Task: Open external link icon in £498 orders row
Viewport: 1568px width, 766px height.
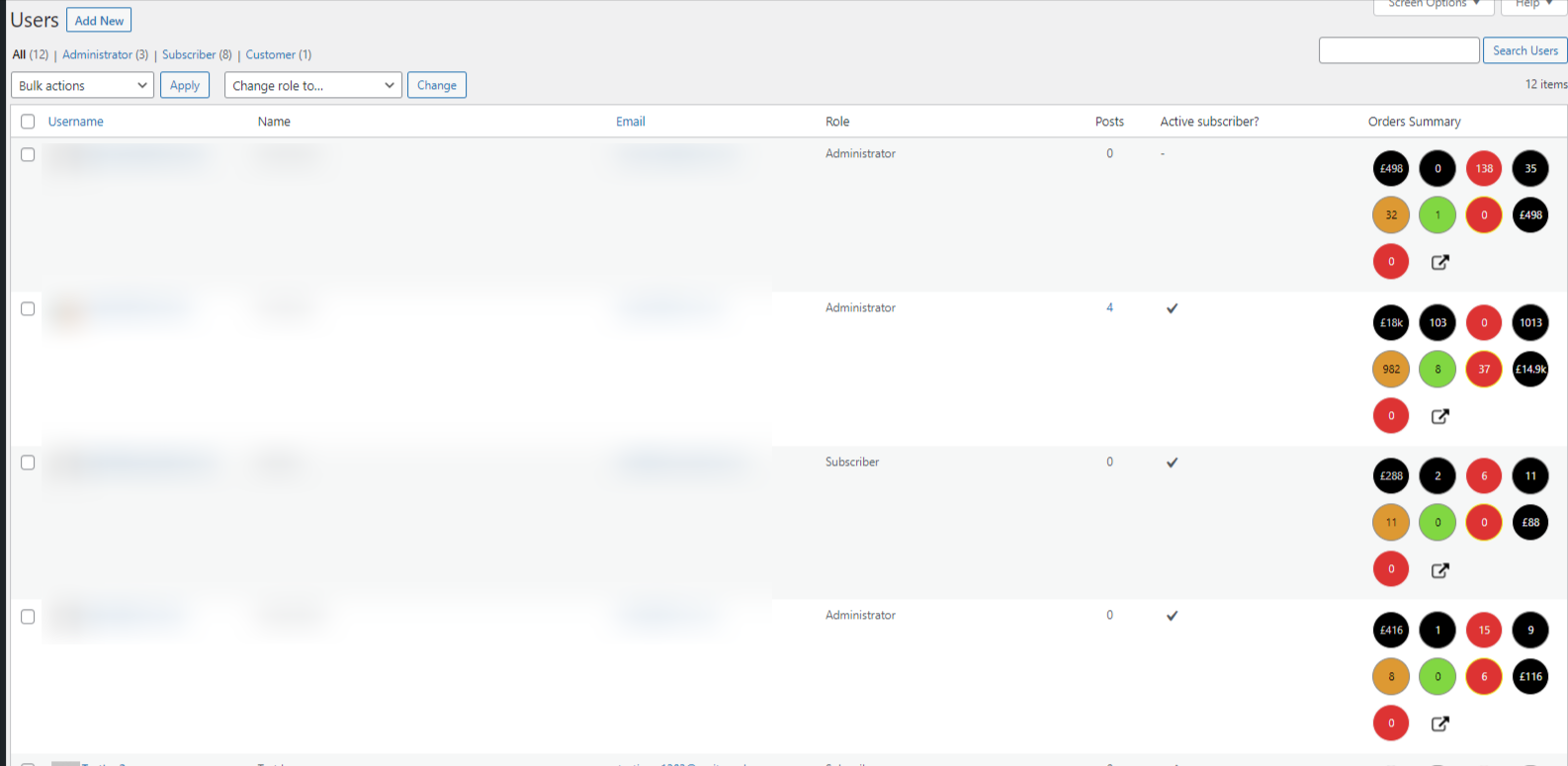Action: 1439,262
